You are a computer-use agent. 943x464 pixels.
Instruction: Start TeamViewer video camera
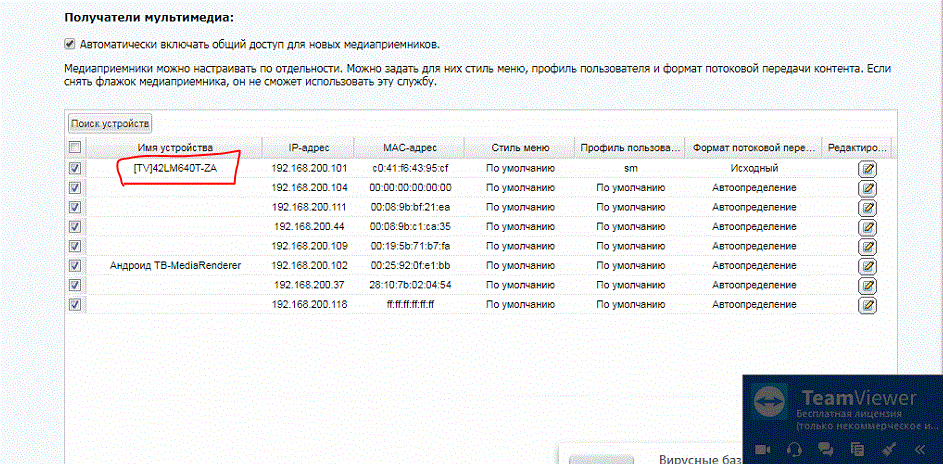coord(760,450)
